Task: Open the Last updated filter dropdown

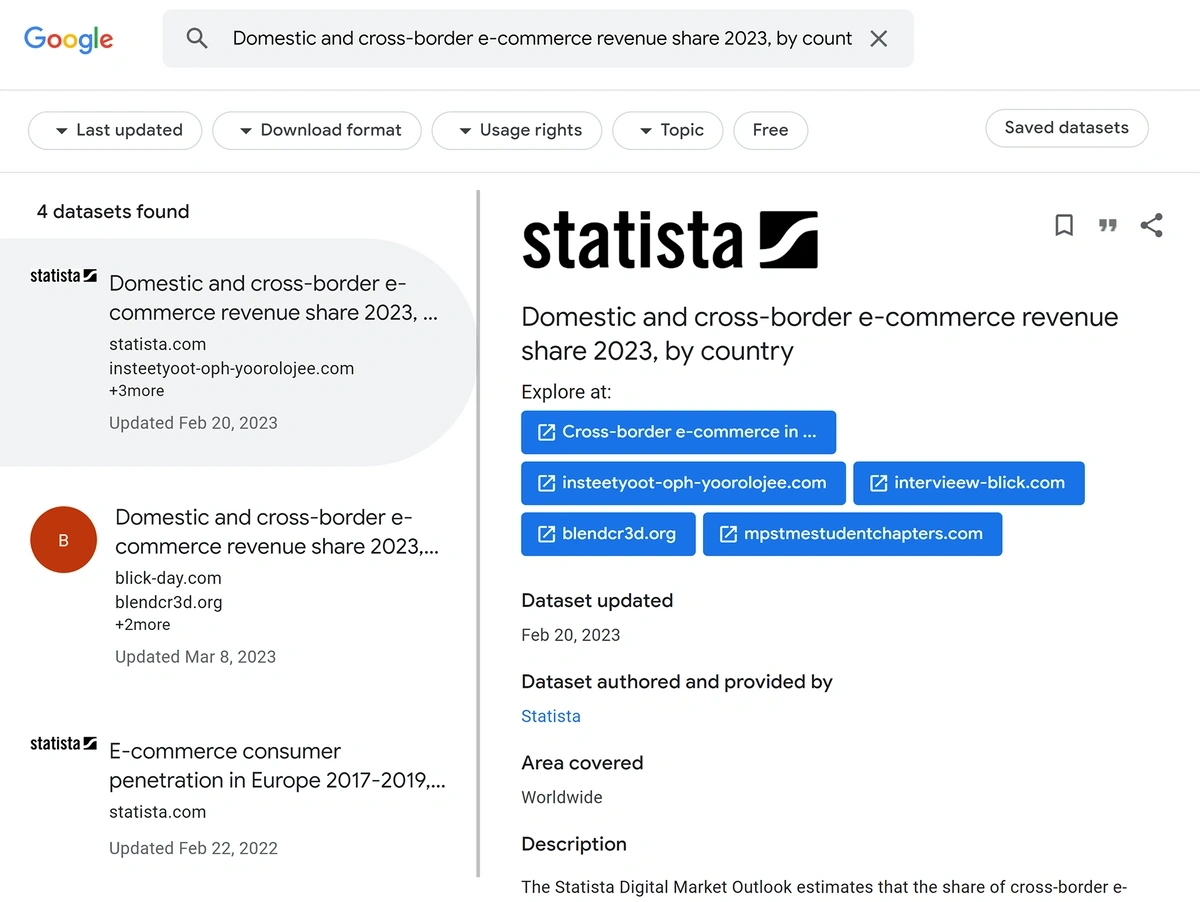Action: pos(115,130)
